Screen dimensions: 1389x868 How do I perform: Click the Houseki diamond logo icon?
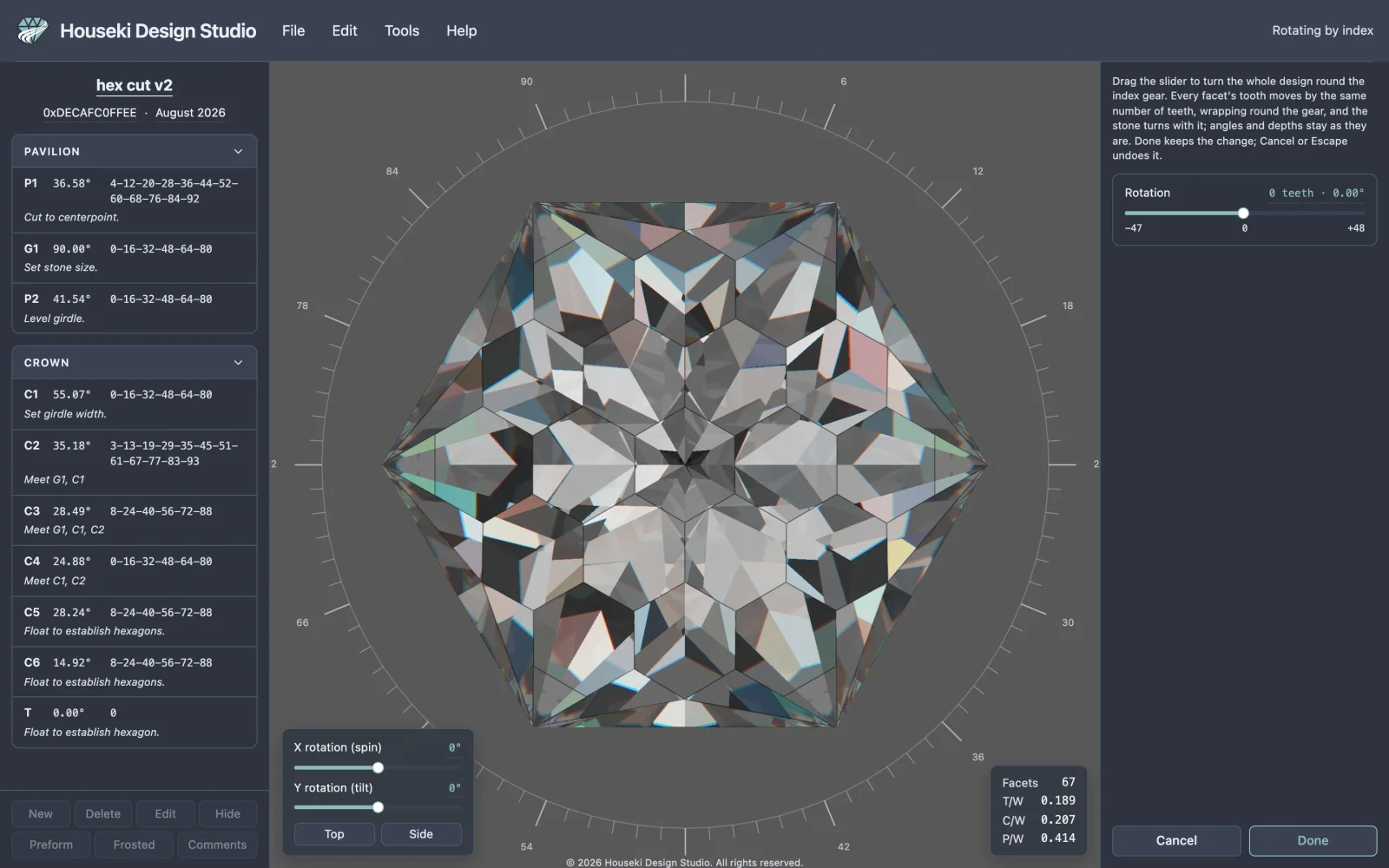33,30
